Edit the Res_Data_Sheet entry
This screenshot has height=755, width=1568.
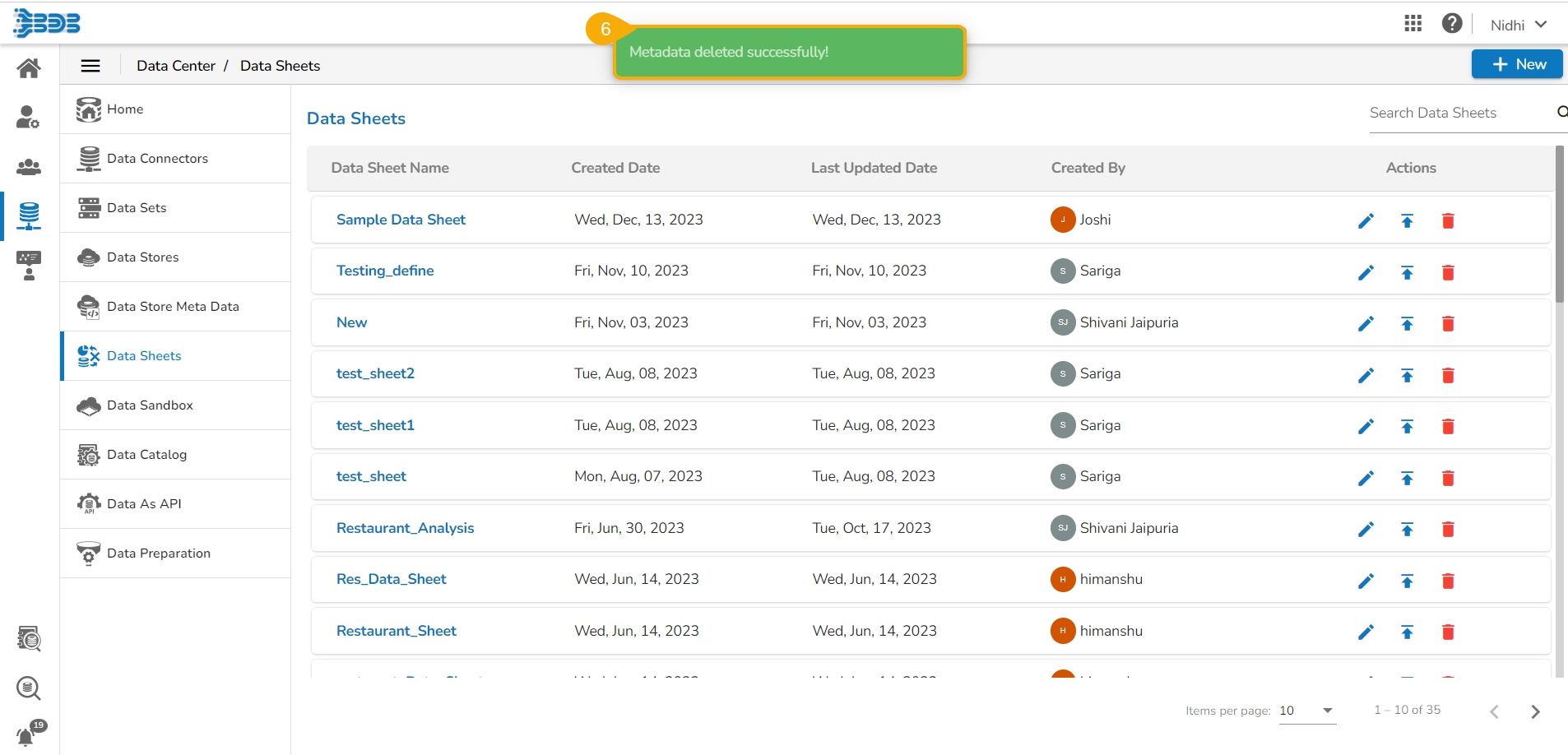point(1366,581)
